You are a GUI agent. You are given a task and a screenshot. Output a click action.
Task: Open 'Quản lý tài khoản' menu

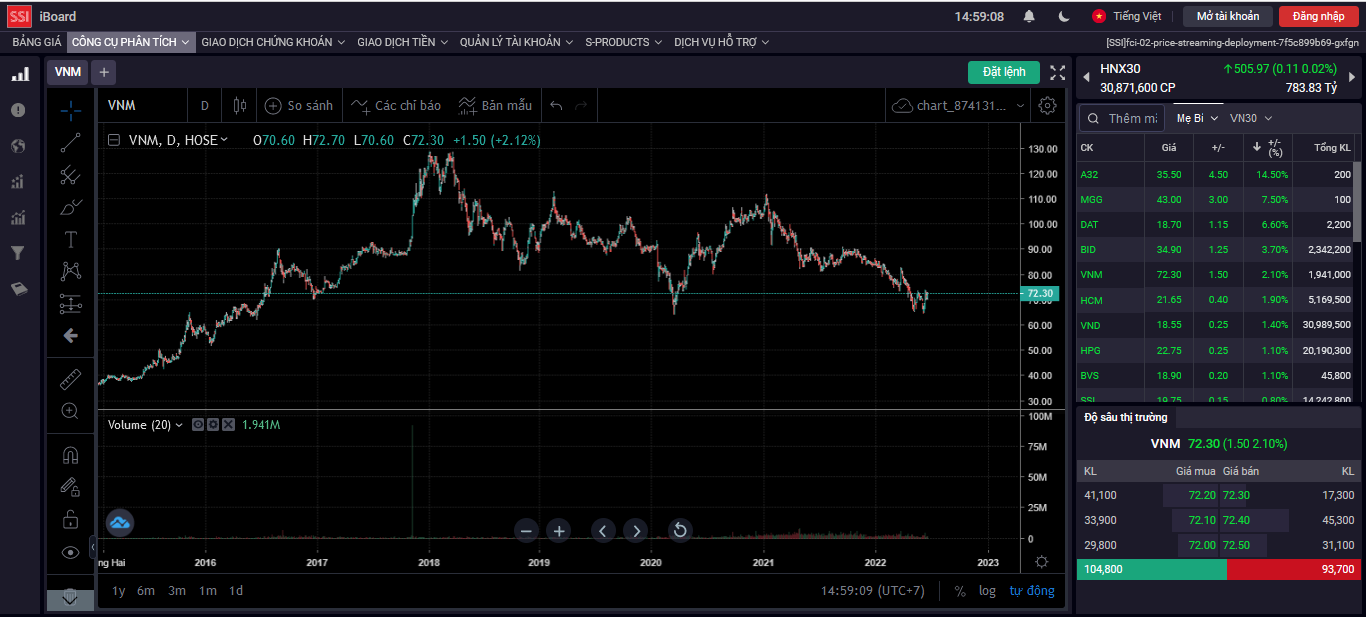pos(516,42)
